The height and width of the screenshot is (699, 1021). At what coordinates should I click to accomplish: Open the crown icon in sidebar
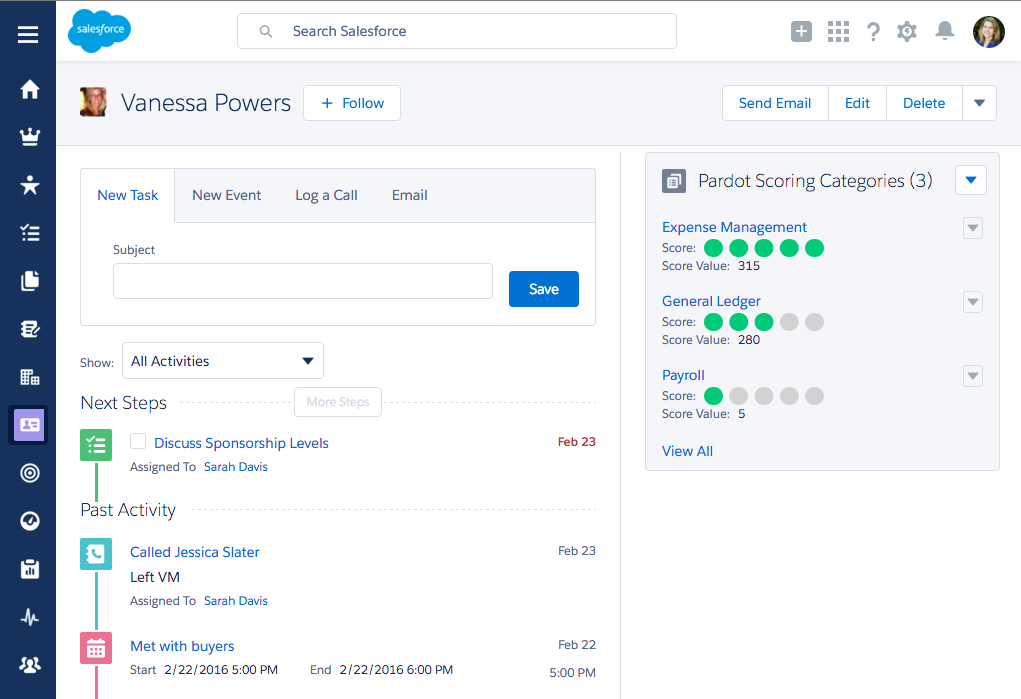pyautogui.click(x=29, y=137)
